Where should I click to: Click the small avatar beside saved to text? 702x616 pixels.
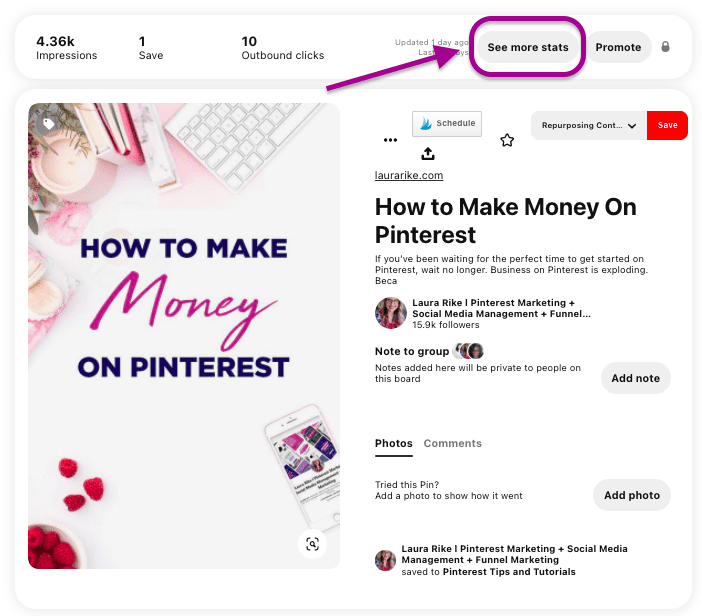385,560
